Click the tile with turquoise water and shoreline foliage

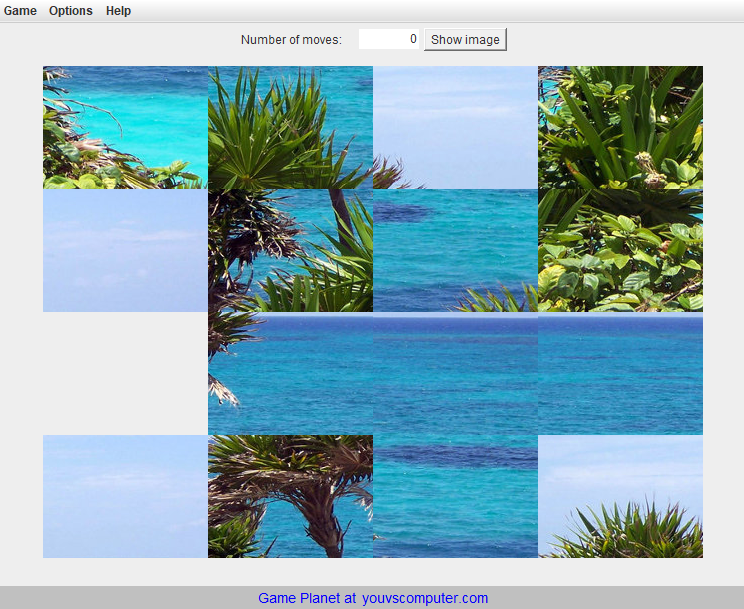click(x=125, y=127)
